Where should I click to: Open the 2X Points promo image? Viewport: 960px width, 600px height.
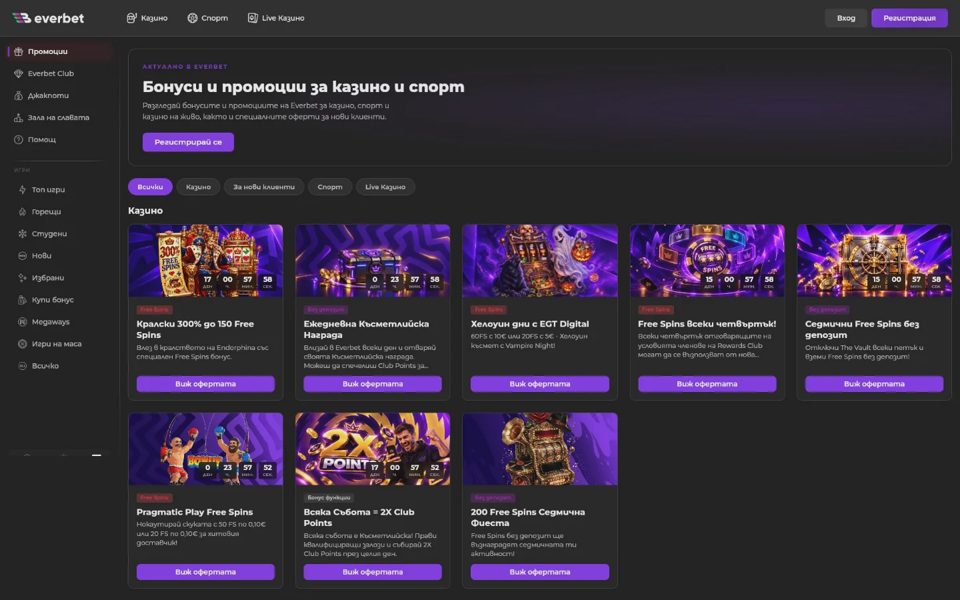coord(373,449)
